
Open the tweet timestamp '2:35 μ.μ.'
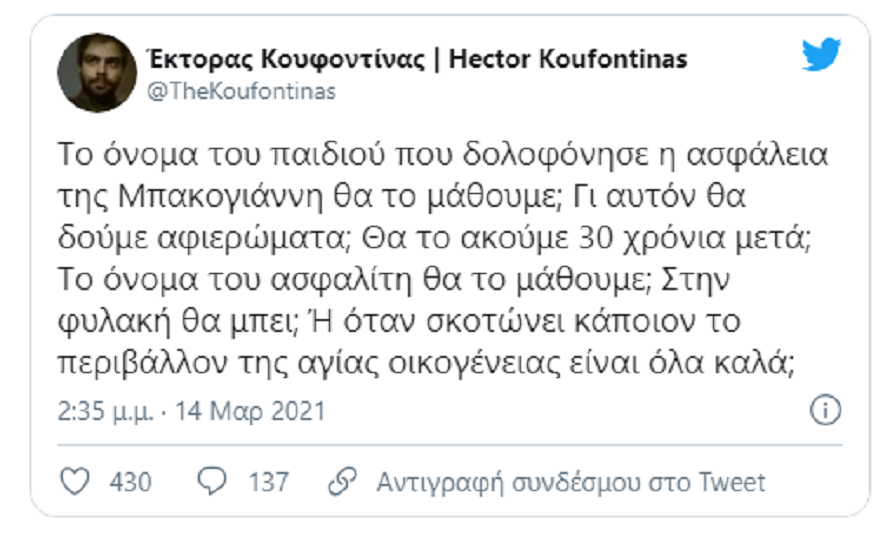tap(105, 411)
